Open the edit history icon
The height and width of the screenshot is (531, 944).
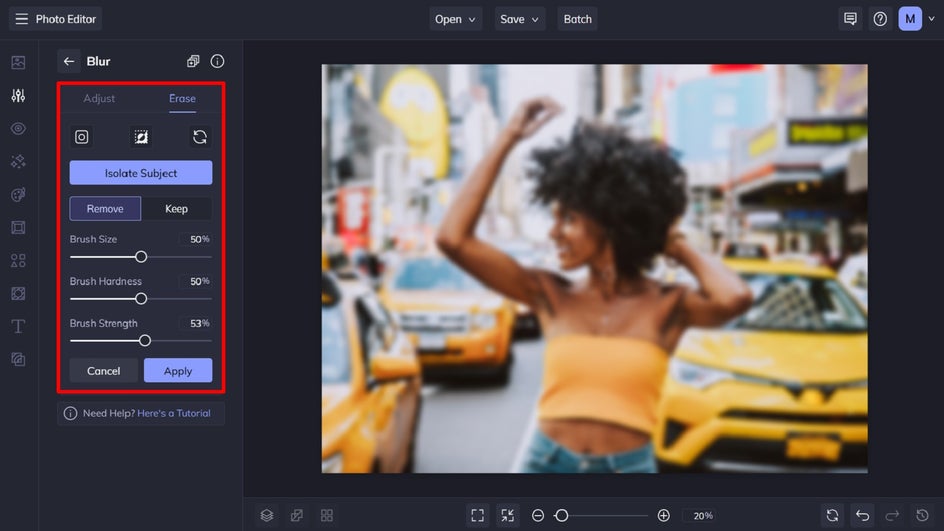click(922, 516)
